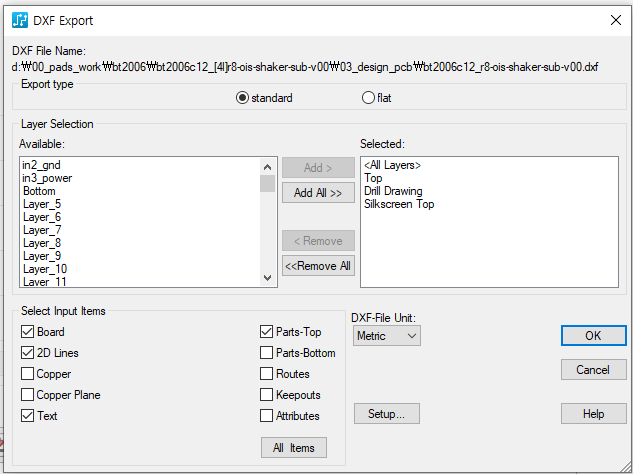Open the DXF-File Unit dropdown
633x474 pixels.
(x=387, y=336)
